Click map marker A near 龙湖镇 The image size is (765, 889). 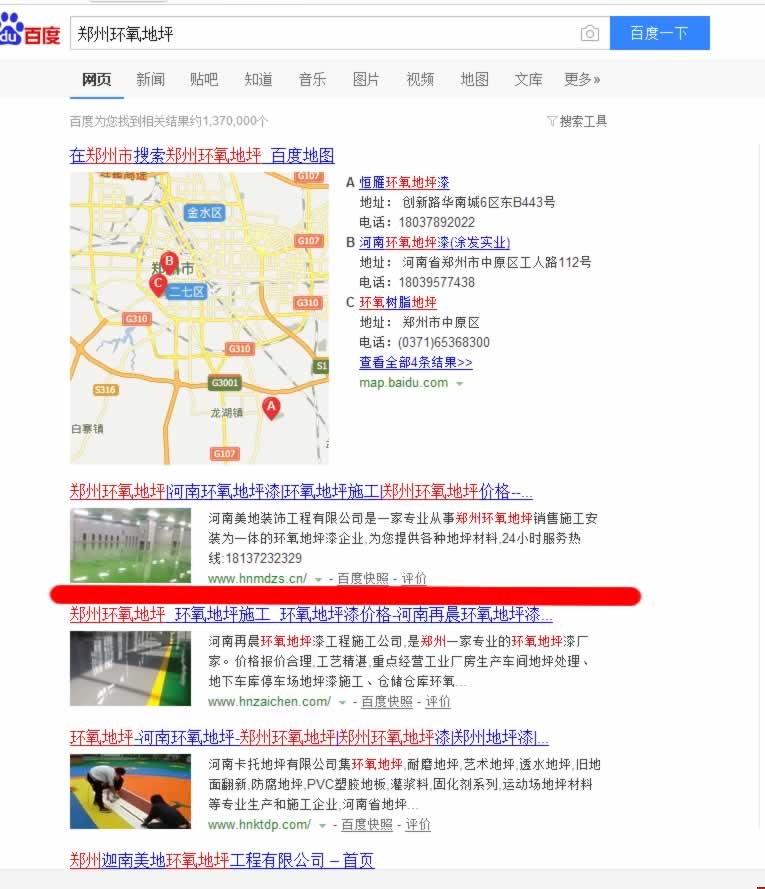pos(270,406)
